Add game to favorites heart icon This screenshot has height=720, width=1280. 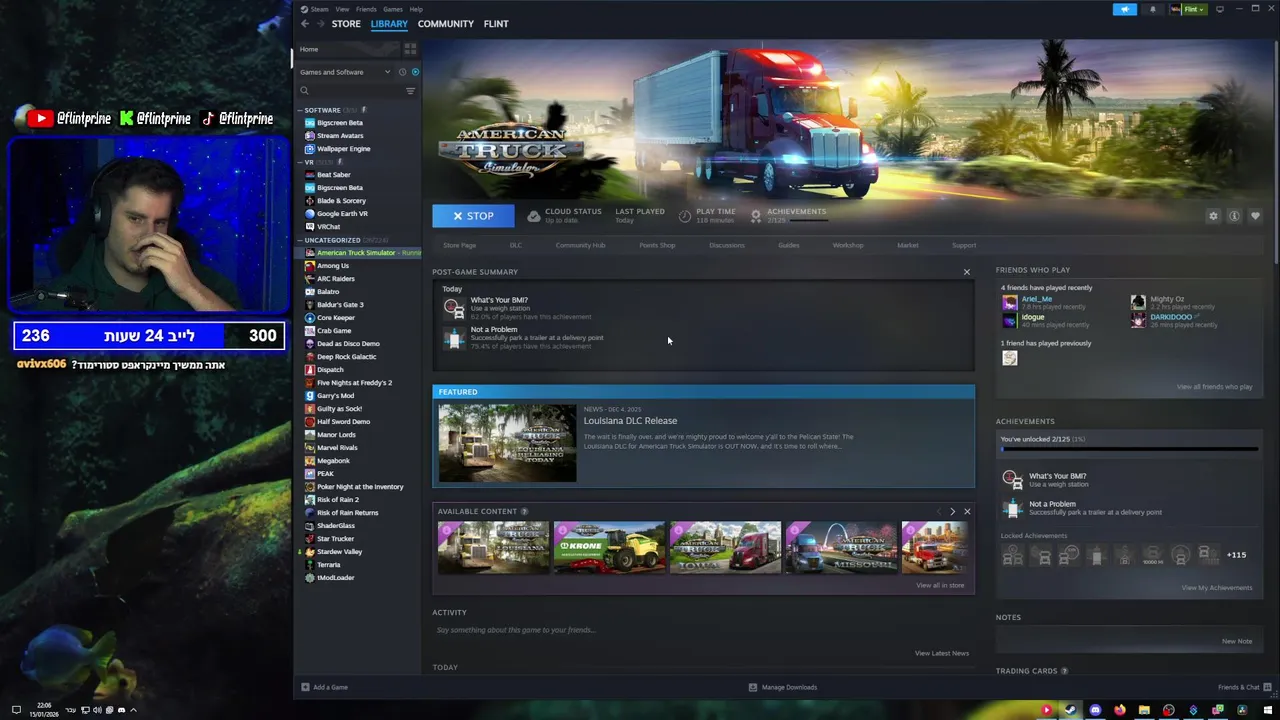[x=1255, y=216]
